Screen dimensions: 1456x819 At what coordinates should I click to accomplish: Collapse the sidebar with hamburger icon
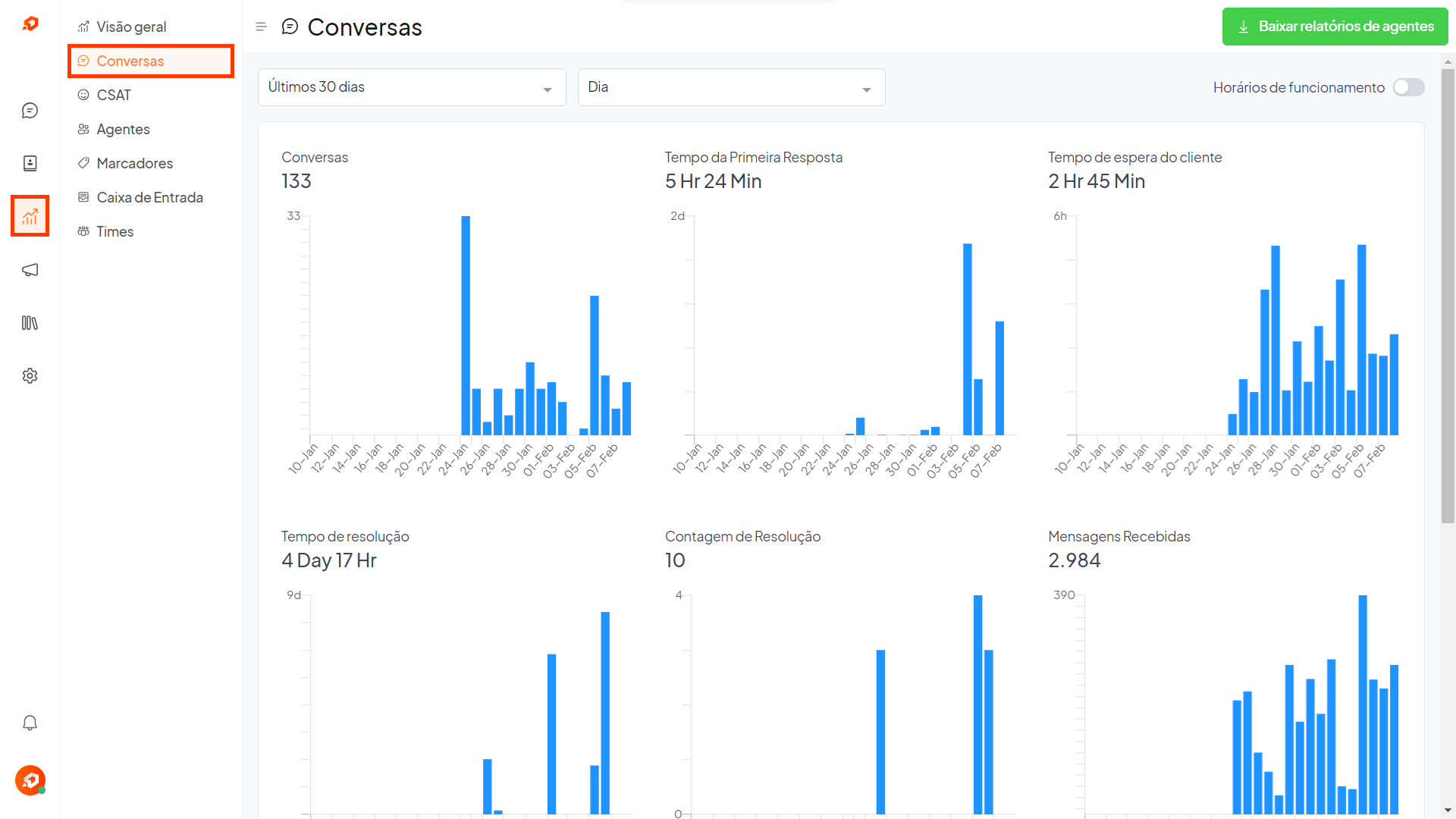click(261, 27)
